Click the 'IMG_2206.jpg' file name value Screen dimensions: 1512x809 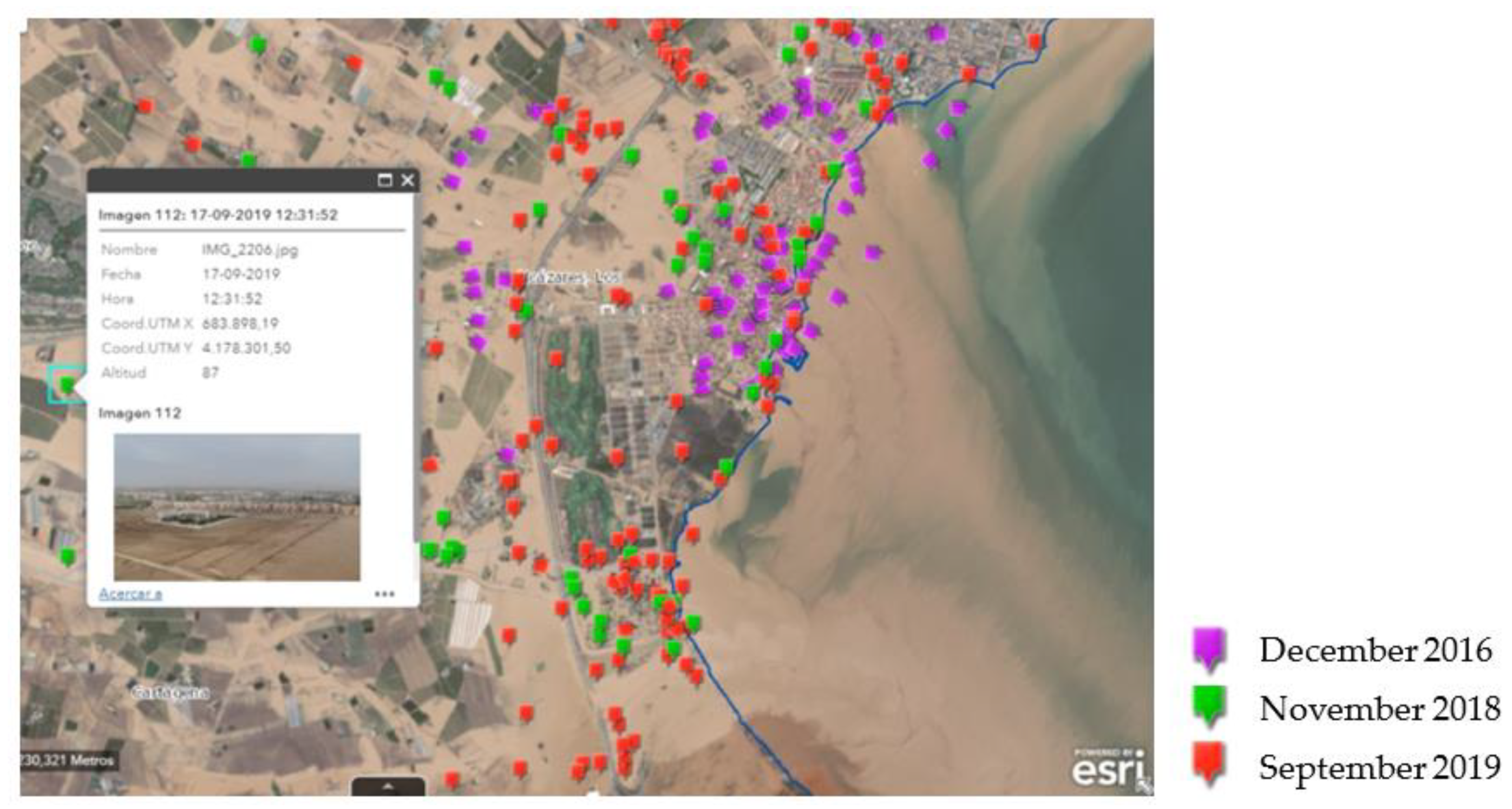pos(250,250)
